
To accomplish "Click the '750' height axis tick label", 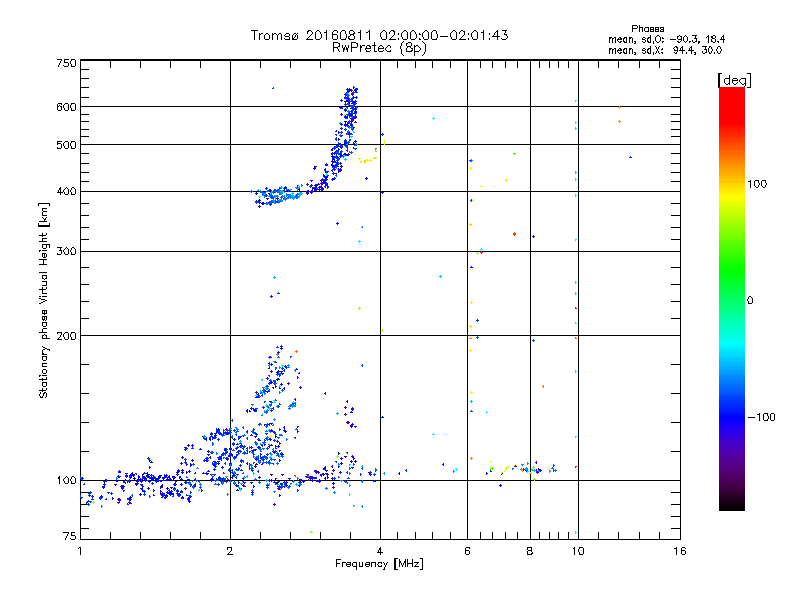I will pyautogui.click(x=66, y=63).
